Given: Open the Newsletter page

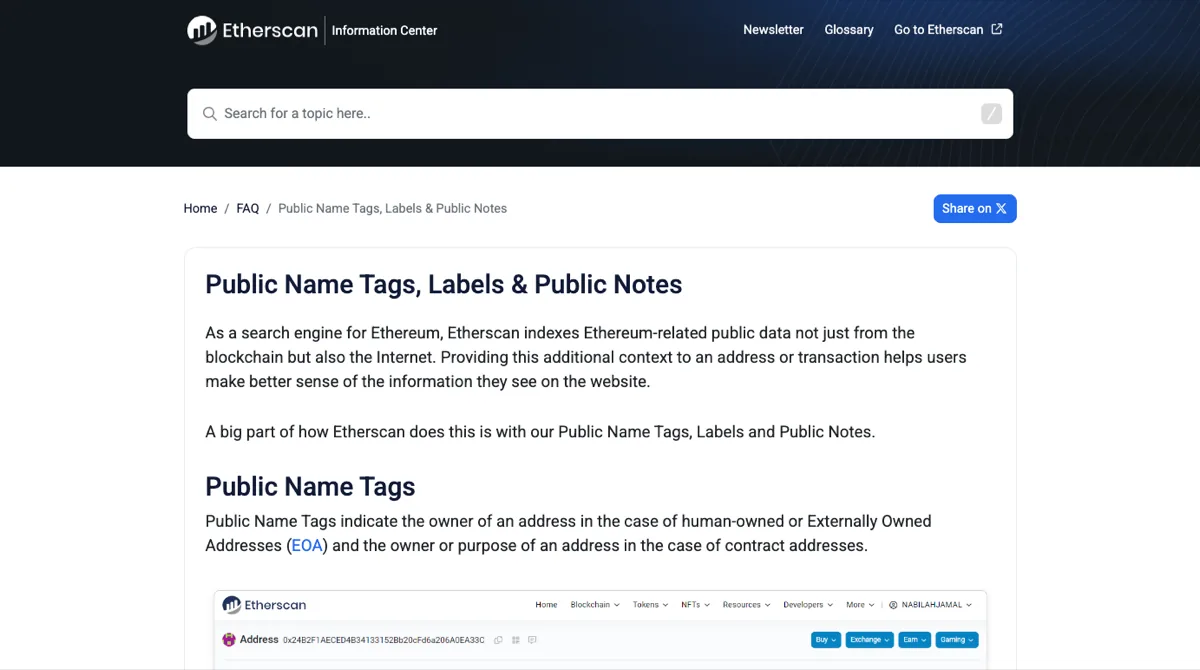Looking at the screenshot, I should [773, 30].
